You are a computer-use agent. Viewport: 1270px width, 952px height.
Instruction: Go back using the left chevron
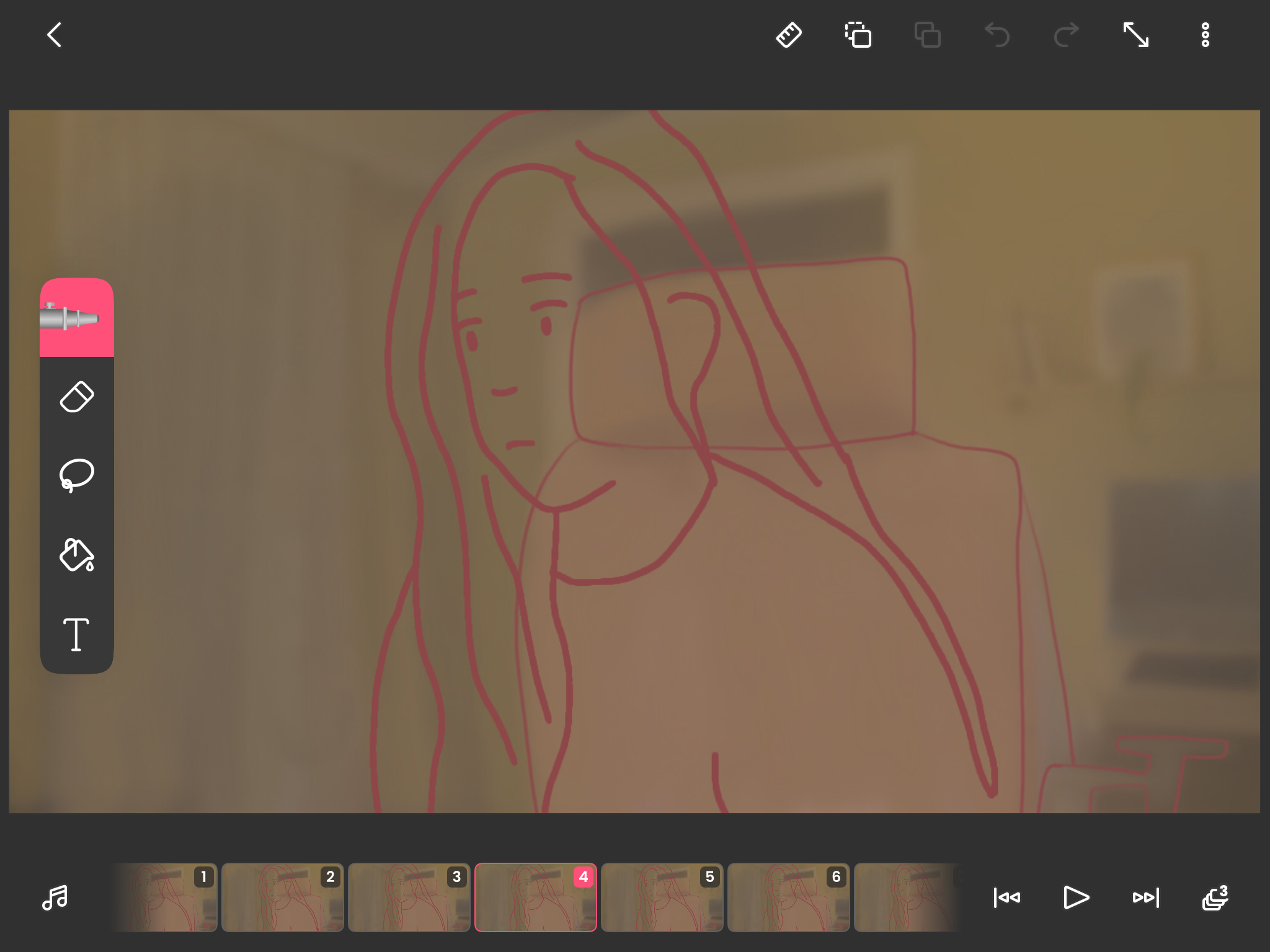pos(55,35)
